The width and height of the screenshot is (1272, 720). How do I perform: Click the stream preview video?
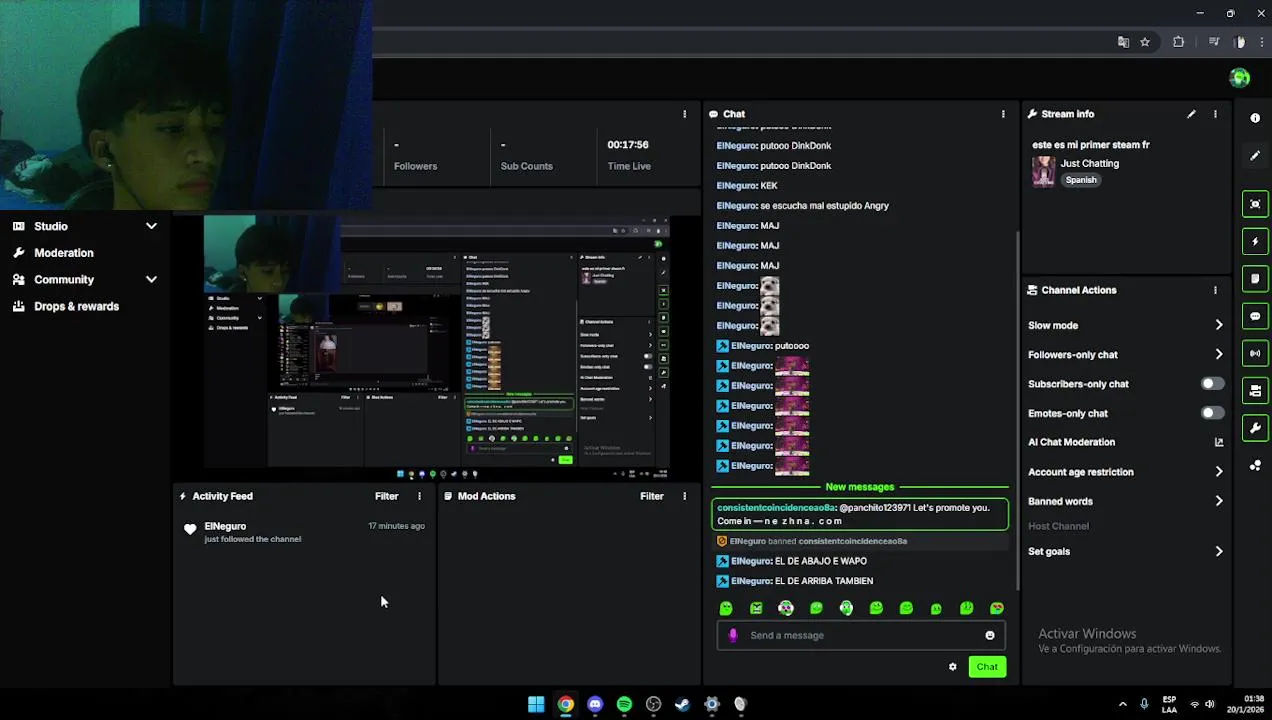437,348
